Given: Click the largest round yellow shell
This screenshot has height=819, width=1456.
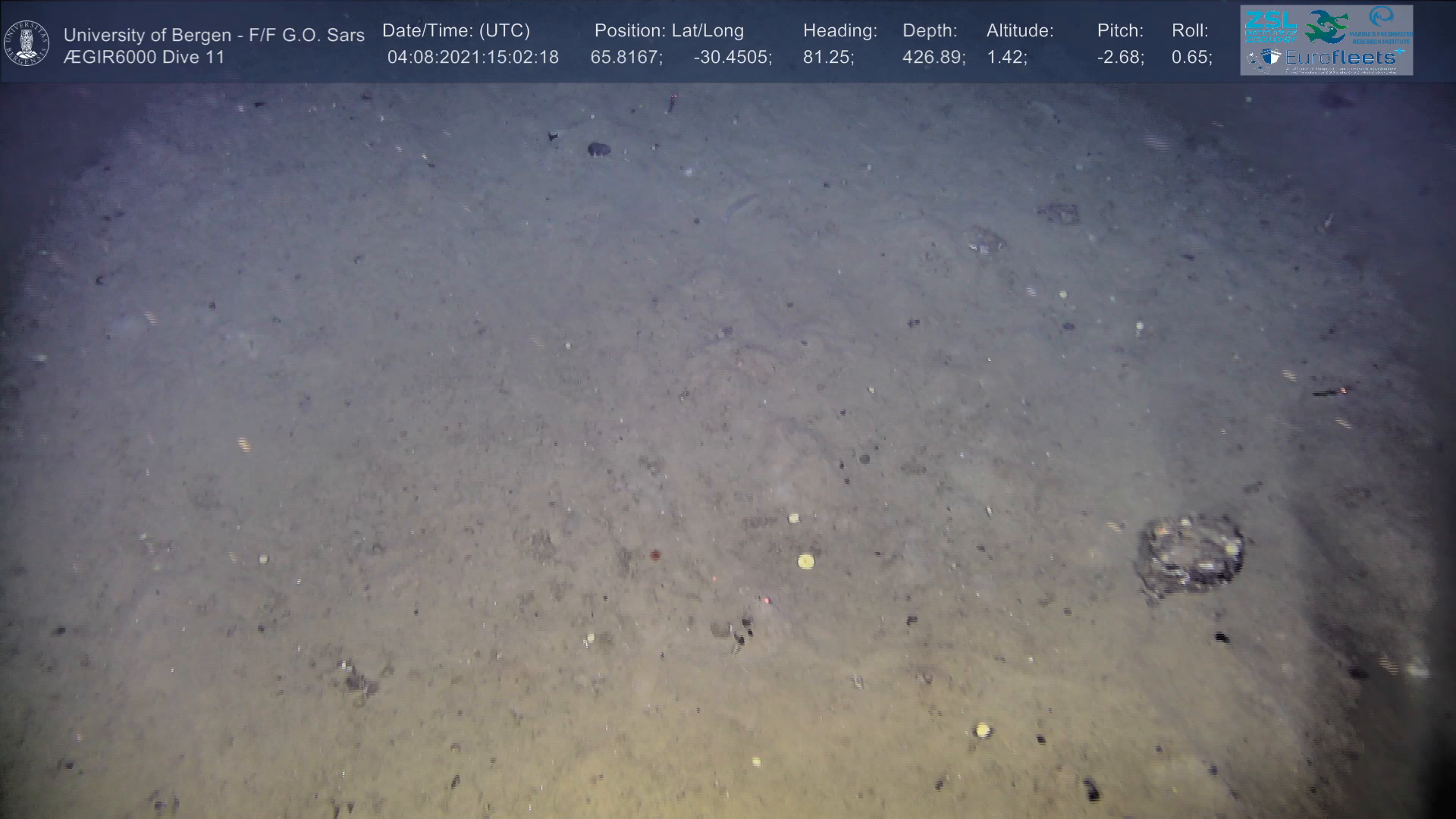Looking at the screenshot, I should pyautogui.click(x=805, y=561).
